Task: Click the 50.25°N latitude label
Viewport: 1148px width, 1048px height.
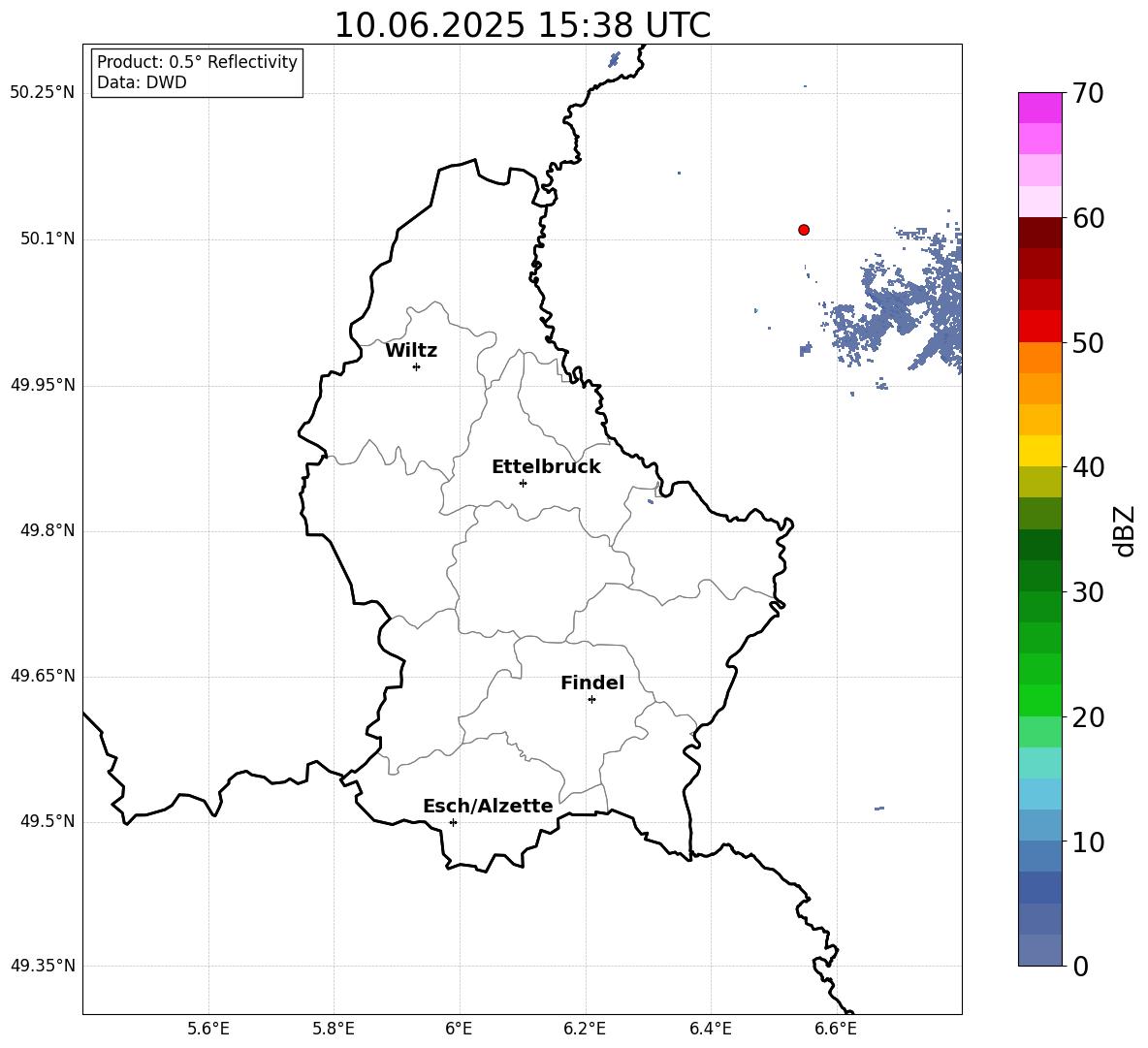Action: [x=43, y=93]
